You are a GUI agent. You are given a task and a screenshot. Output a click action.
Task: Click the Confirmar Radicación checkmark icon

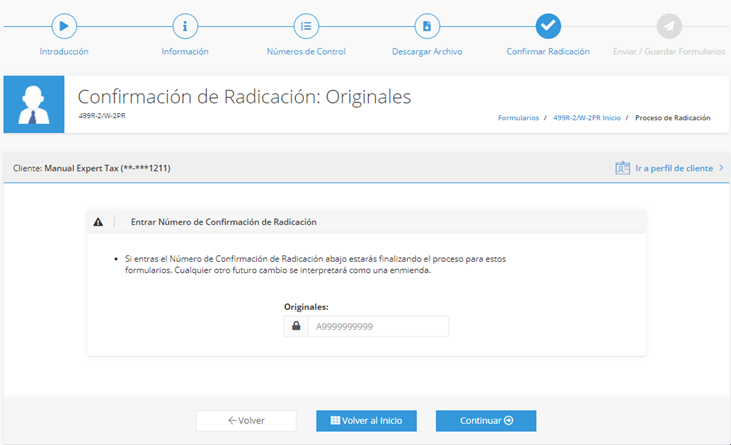[x=548, y=26]
